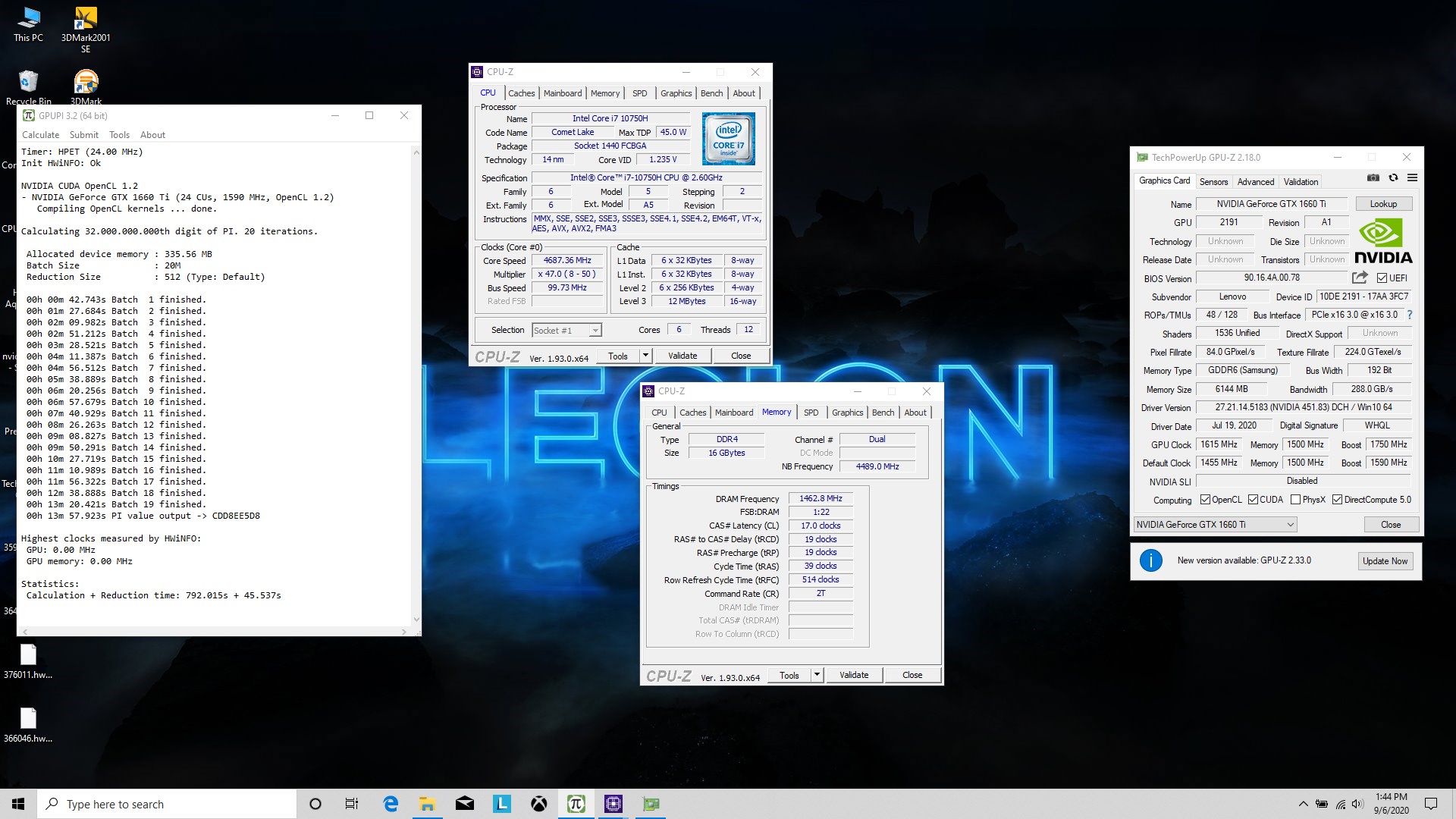The image size is (1456, 819).
Task: Click Core Speed value 4687.36 MHz
Action: [x=566, y=260]
